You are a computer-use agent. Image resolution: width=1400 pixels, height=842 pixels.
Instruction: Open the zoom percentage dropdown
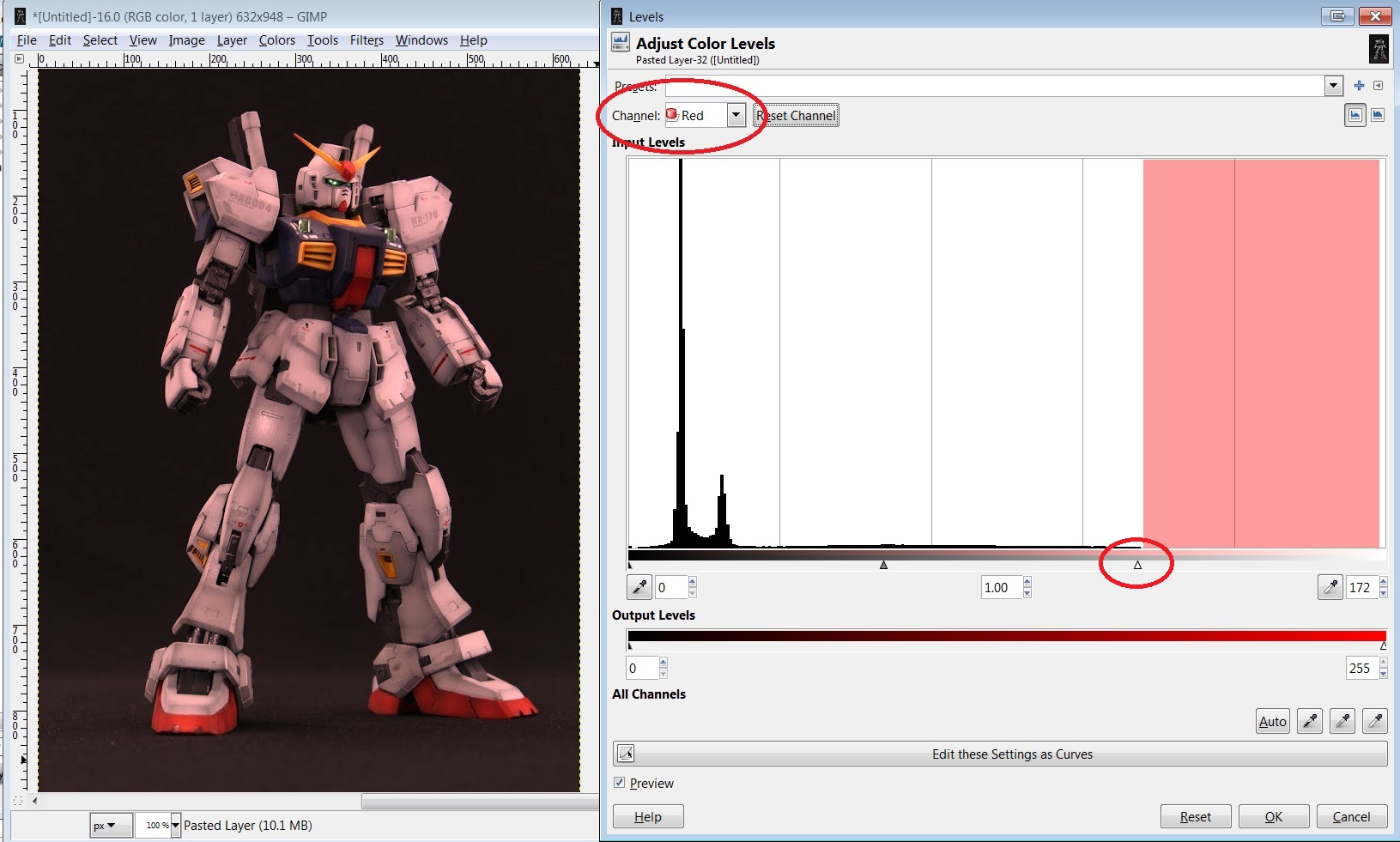pyautogui.click(x=176, y=826)
